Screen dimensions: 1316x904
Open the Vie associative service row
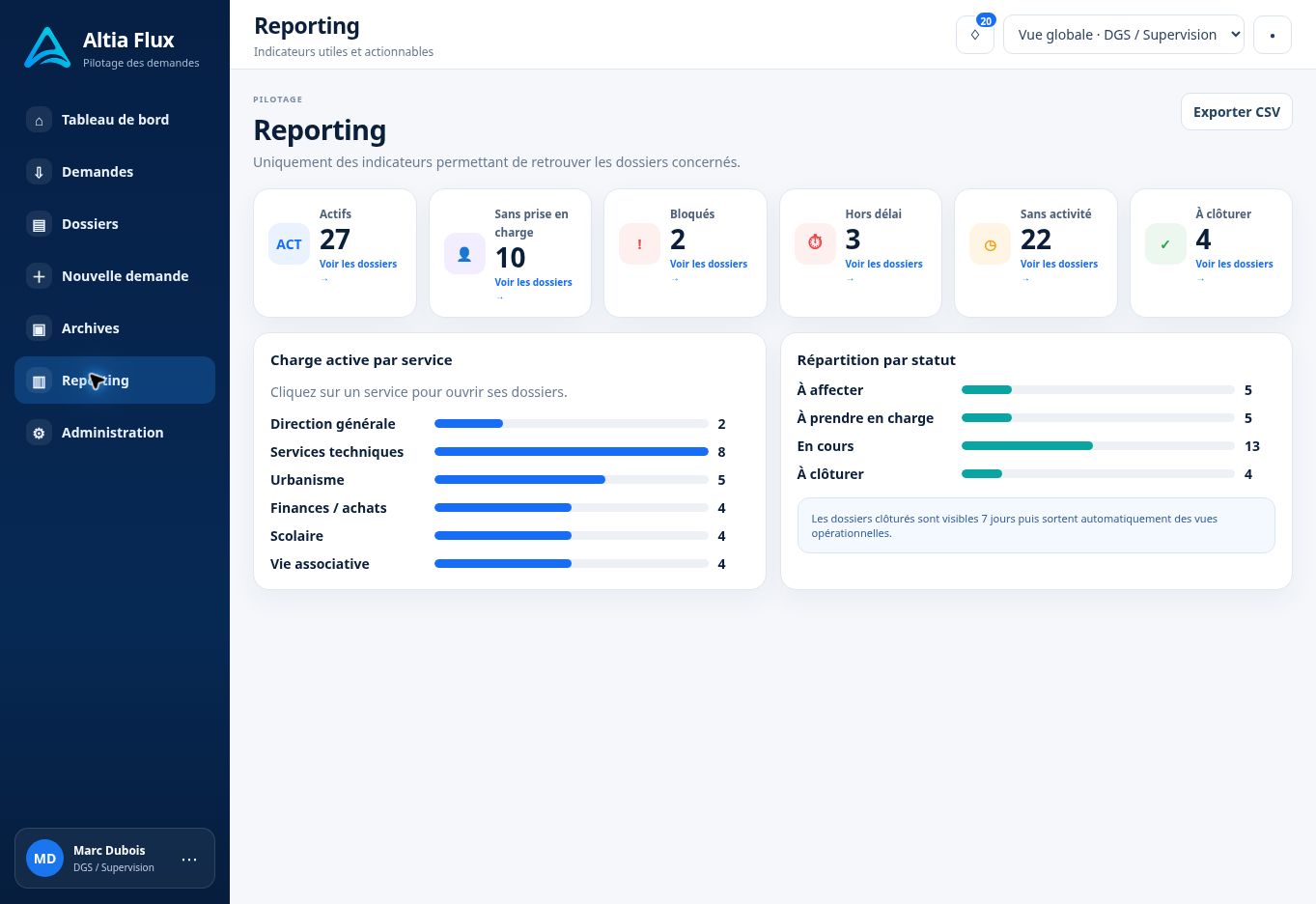point(510,564)
